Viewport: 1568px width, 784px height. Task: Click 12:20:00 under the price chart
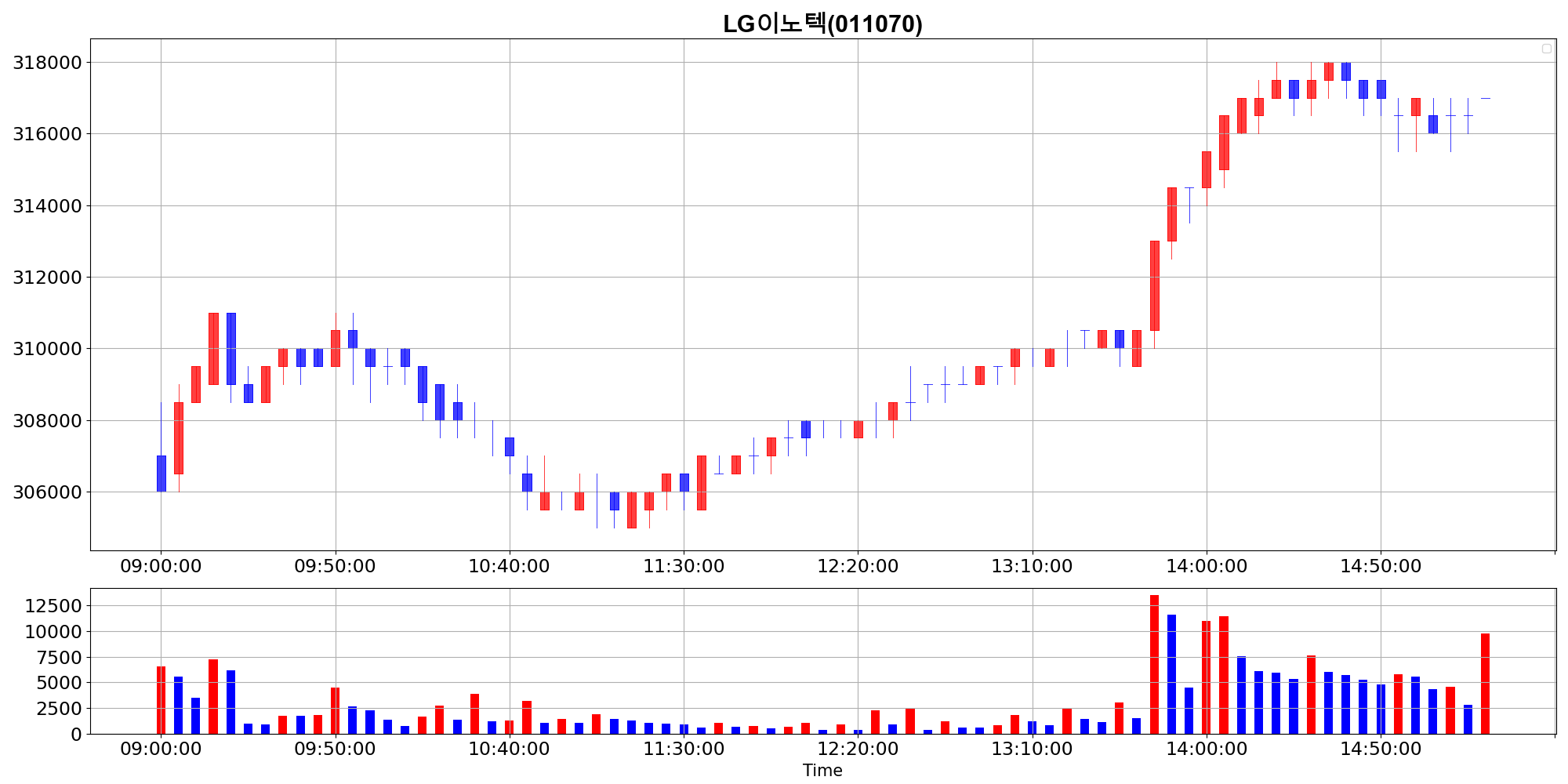[858, 566]
